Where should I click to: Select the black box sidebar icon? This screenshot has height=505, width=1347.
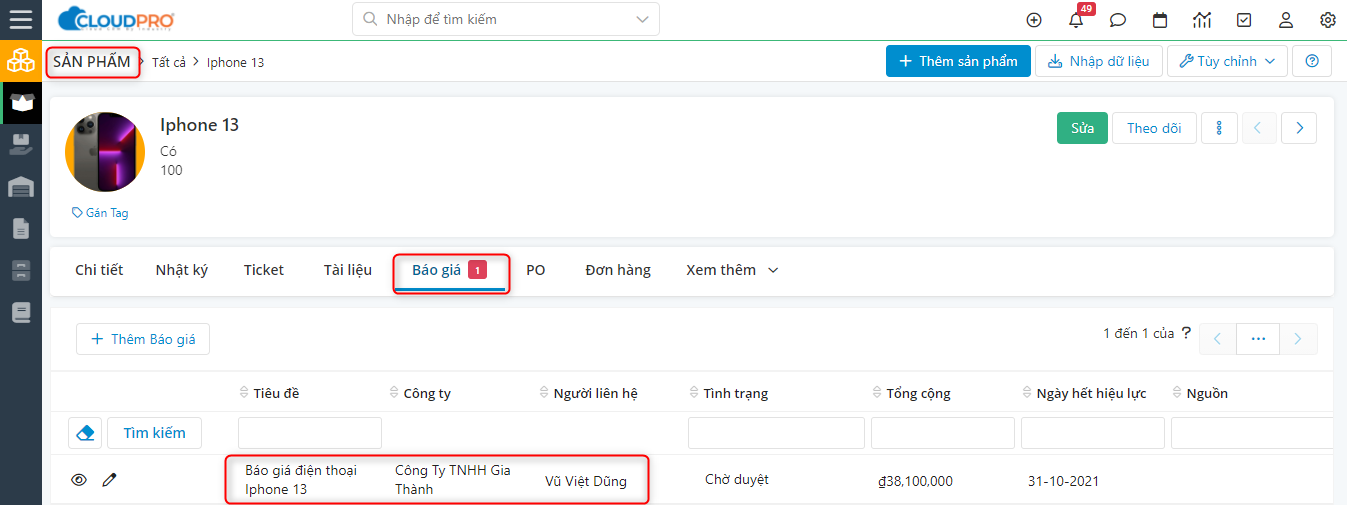(20, 102)
